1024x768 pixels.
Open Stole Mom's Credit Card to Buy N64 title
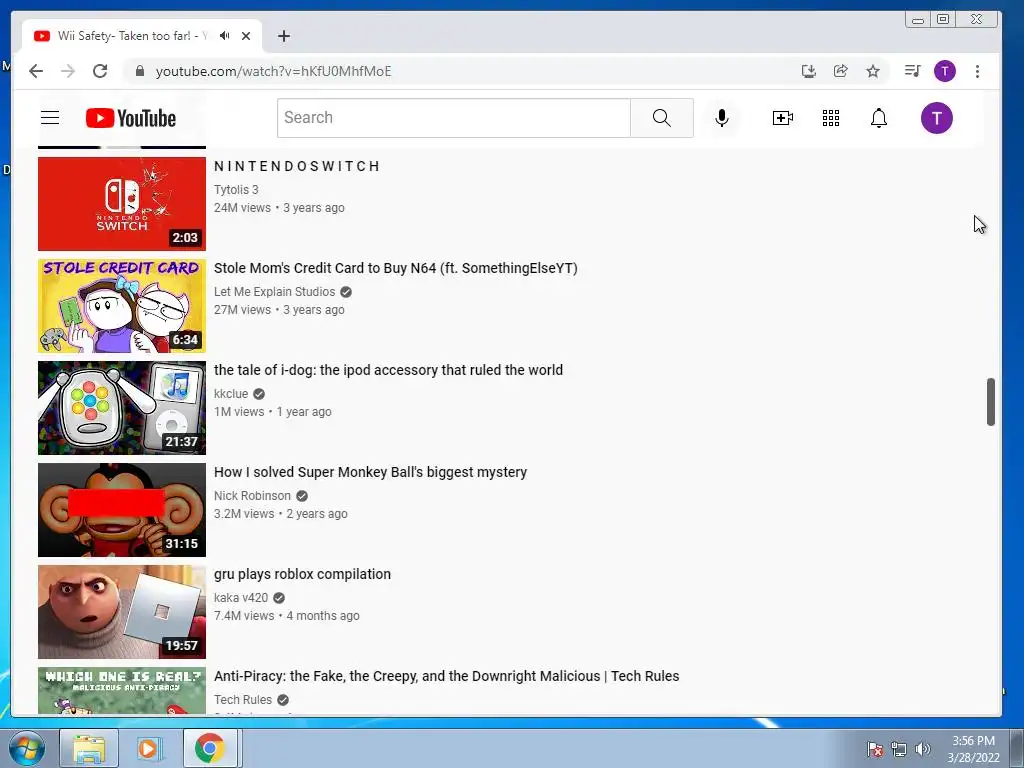pyautogui.click(x=396, y=268)
